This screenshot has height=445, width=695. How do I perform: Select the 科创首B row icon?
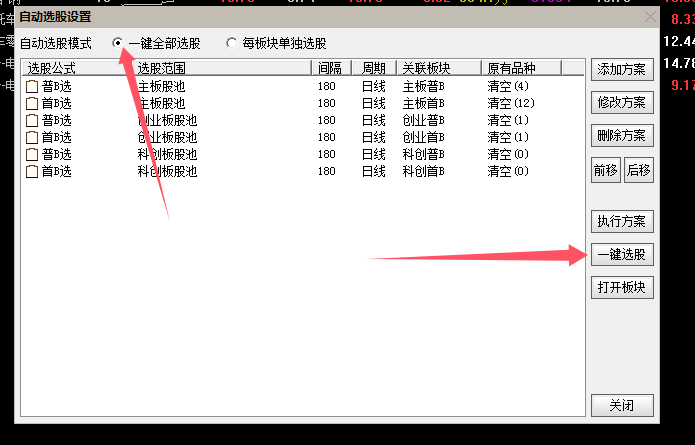tap(32, 172)
